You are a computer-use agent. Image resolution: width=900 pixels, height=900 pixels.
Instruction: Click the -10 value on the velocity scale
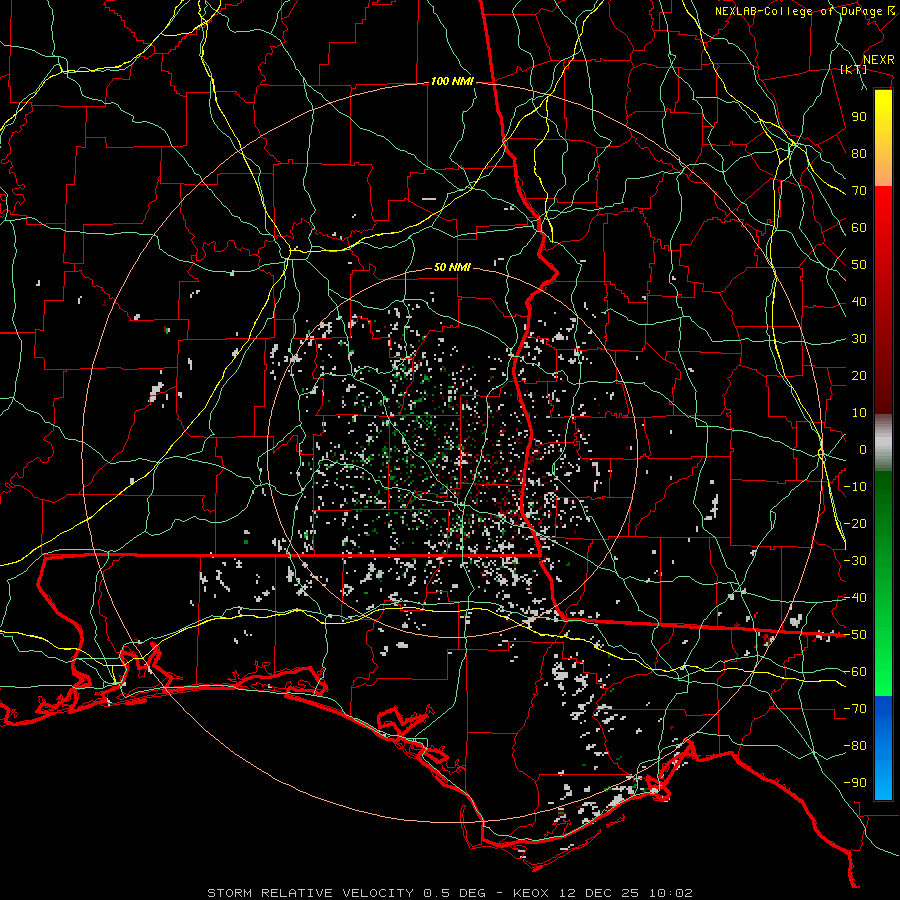[855, 487]
